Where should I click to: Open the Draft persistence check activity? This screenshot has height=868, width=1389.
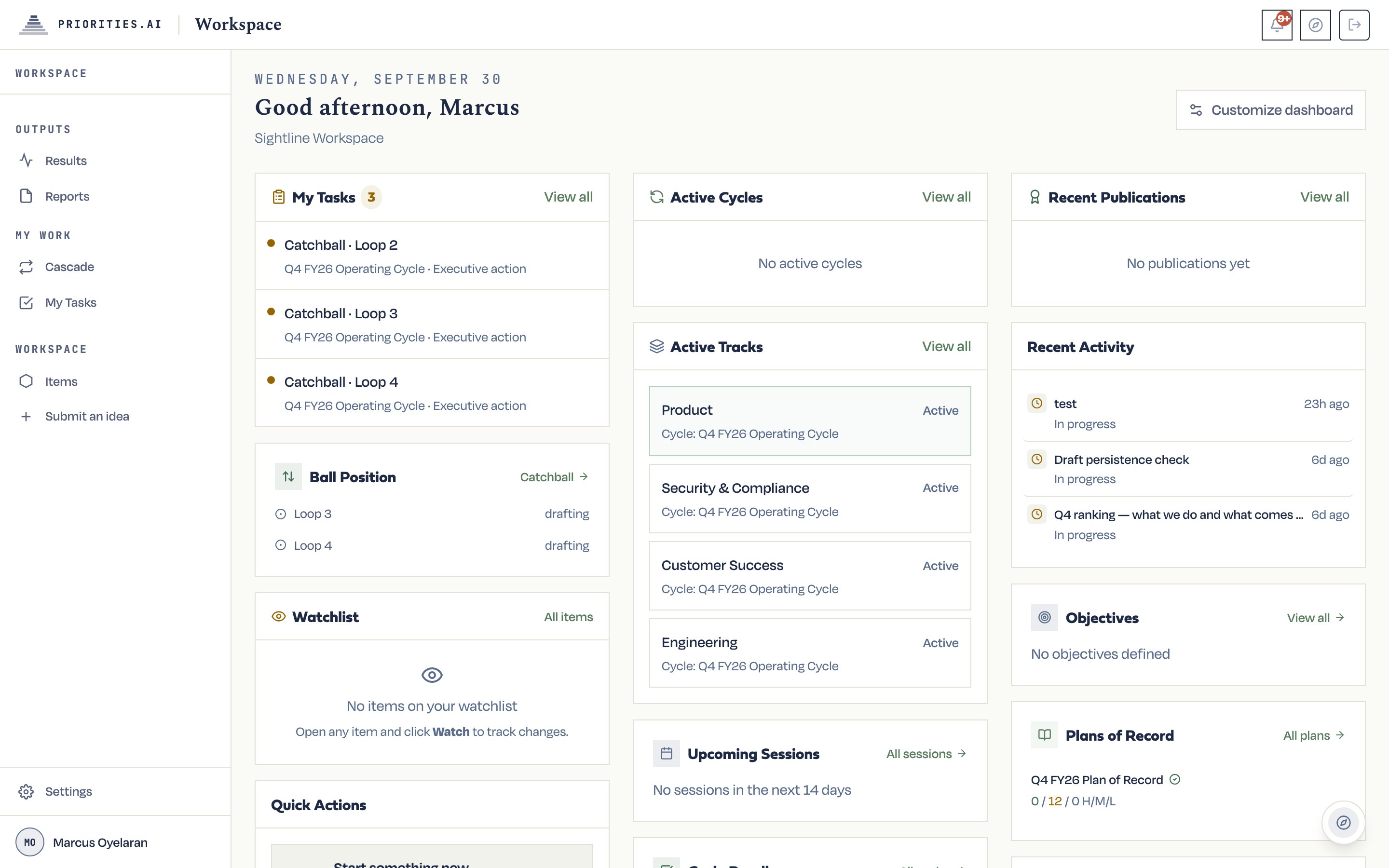(1187, 468)
